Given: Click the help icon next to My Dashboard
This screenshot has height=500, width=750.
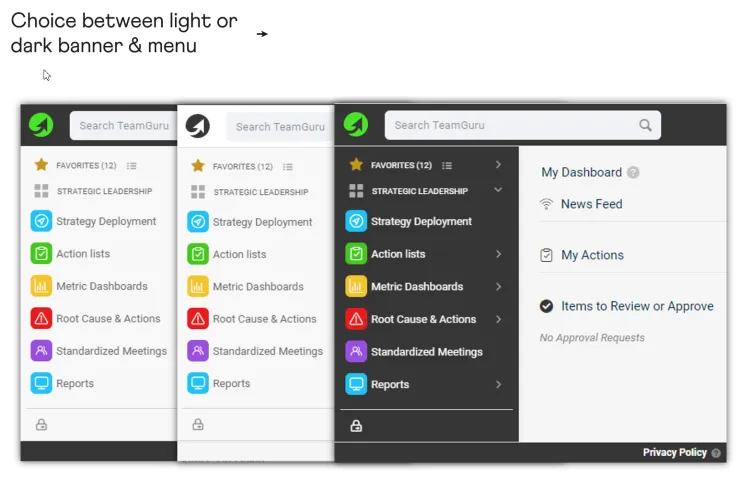Looking at the screenshot, I should [x=633, y=172].
